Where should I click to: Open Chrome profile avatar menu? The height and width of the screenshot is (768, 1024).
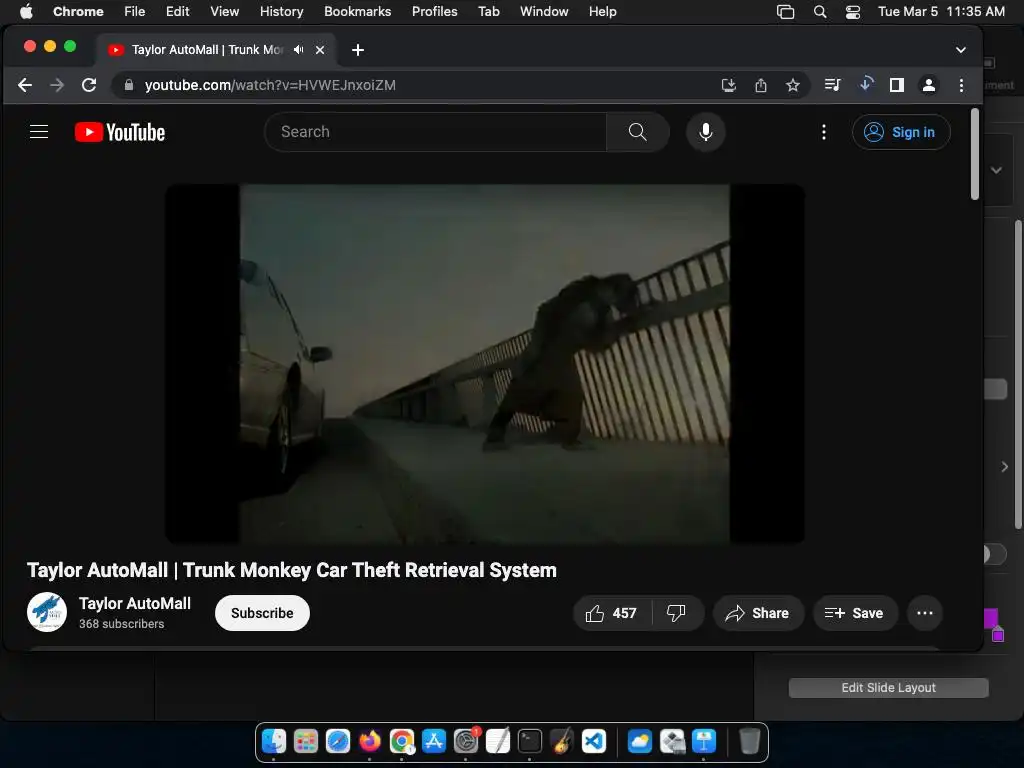[x=929, y=85]
